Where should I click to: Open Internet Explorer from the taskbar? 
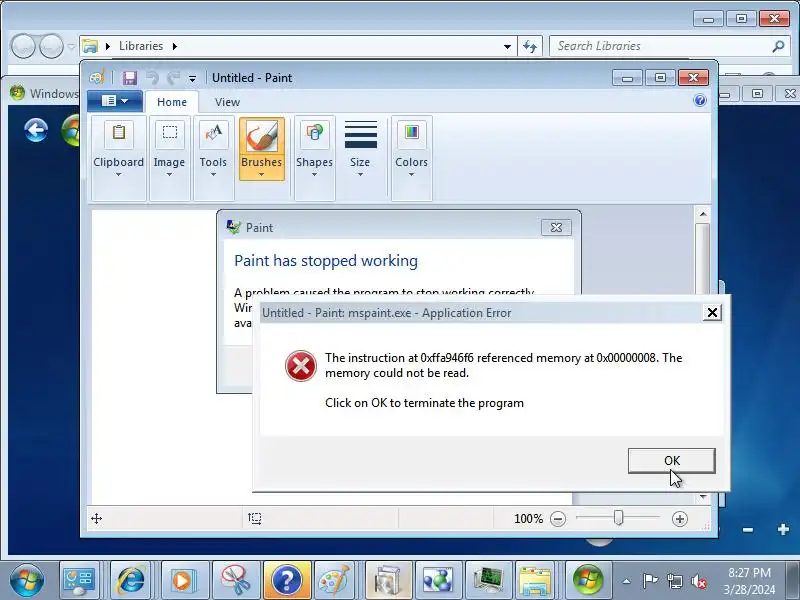click(131, 580)
